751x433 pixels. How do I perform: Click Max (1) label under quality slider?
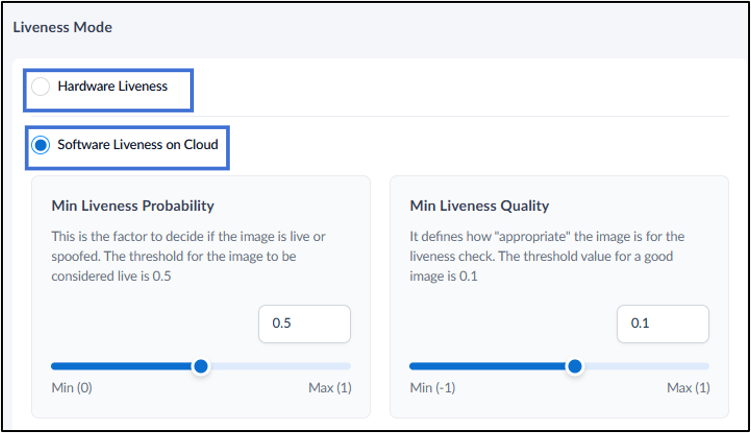(688, 387)
